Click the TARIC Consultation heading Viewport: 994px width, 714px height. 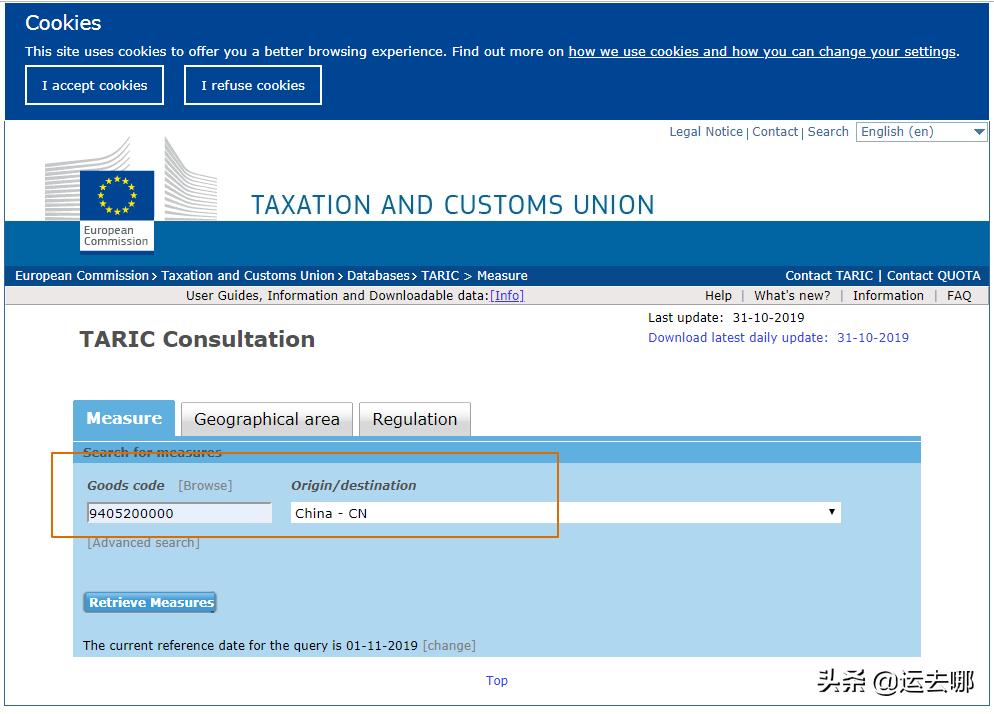[197, 339]
